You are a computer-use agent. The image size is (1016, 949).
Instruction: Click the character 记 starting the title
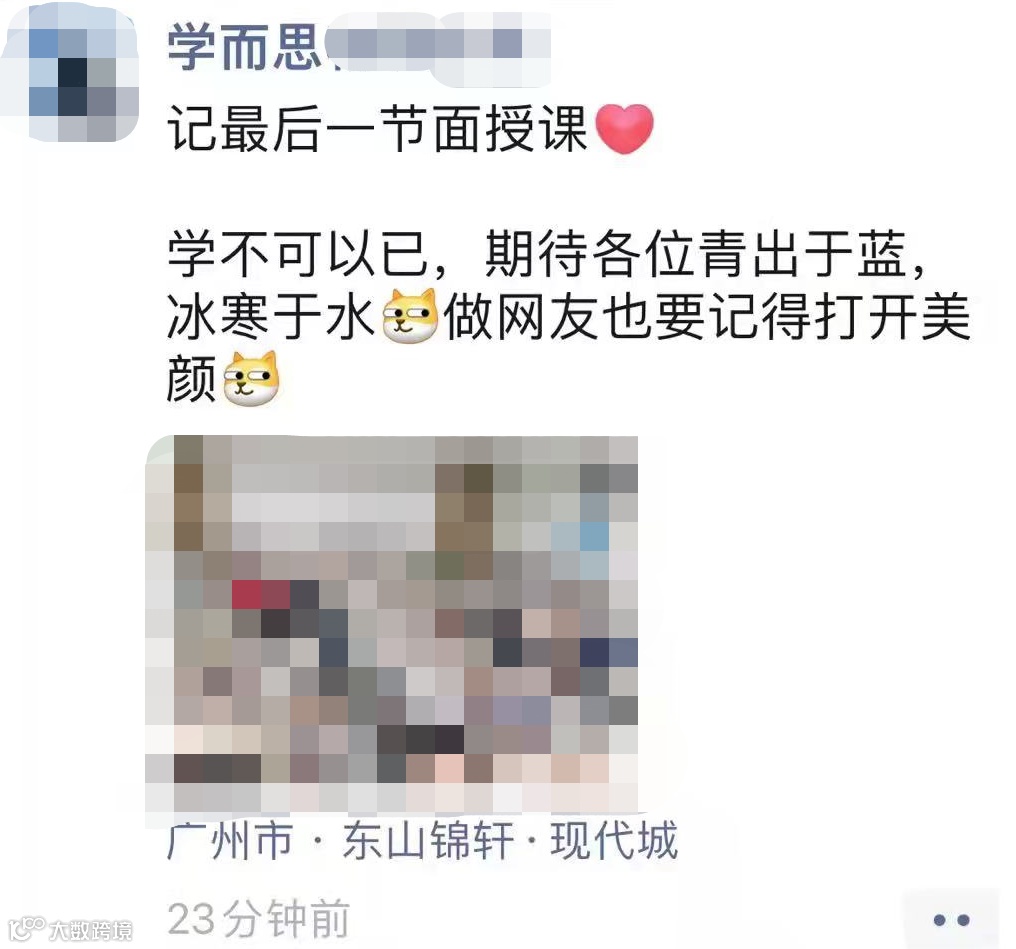coord(192,130)
